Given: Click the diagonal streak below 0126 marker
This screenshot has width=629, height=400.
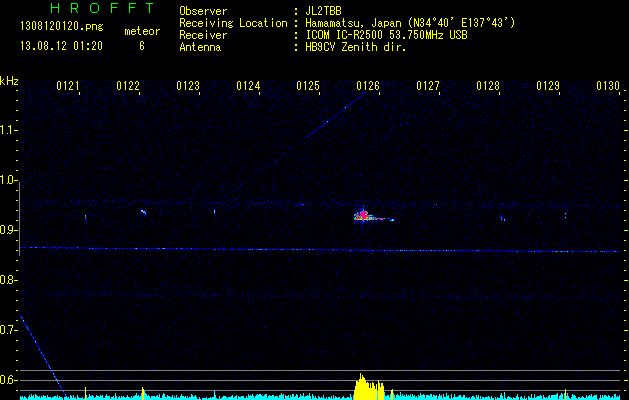Looking at the screenshot, I should (x=334, y=116).
